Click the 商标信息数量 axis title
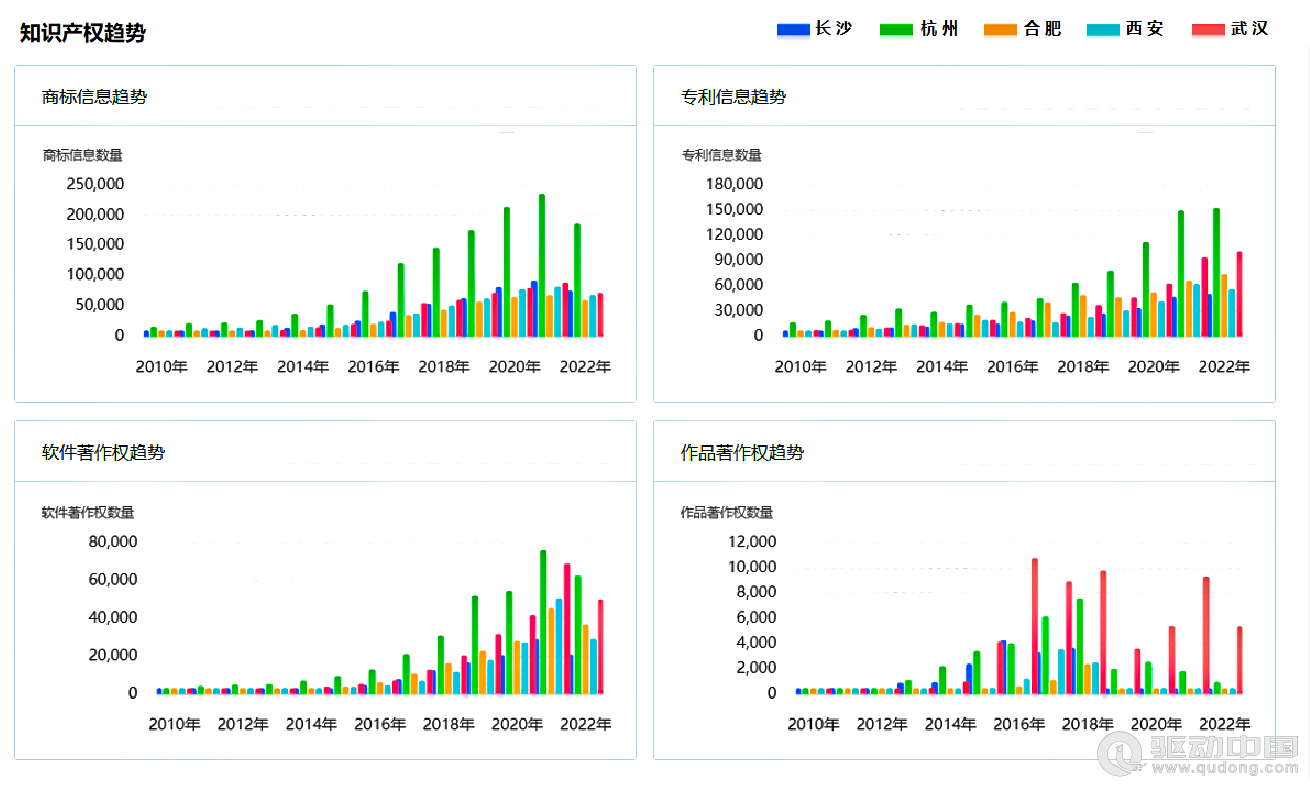Viewport: 1310px width, 788px height. pyautogui.click(x=83, y=155)
